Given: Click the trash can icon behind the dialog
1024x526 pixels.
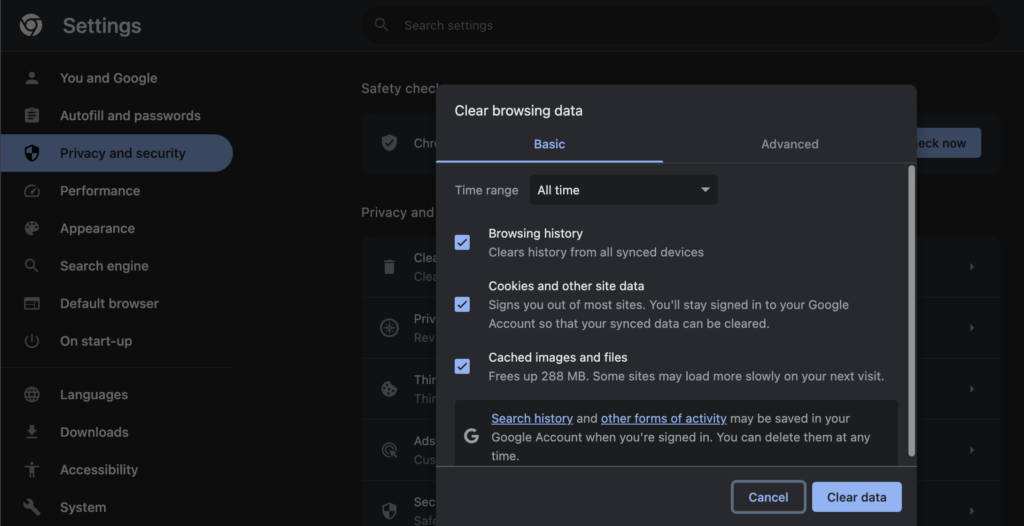Looking at the screenshot, I should (x=389, y=267).
